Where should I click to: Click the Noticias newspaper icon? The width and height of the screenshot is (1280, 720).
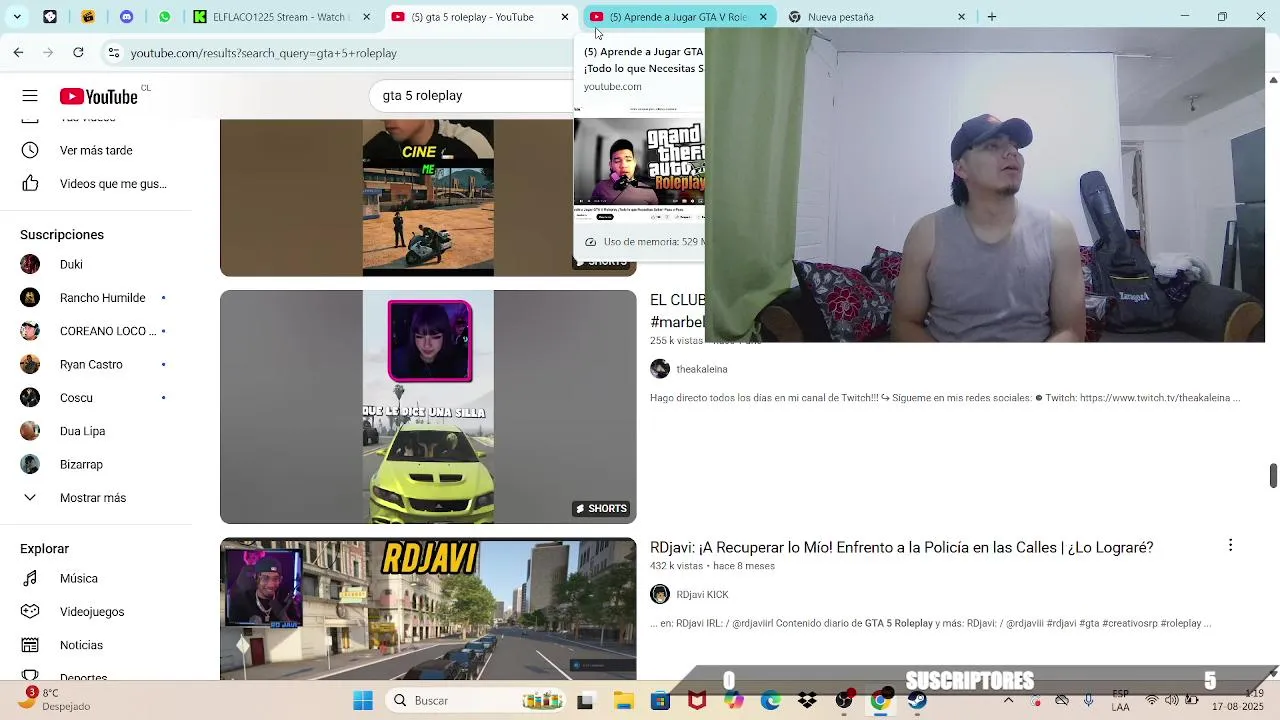coord(30,645)
